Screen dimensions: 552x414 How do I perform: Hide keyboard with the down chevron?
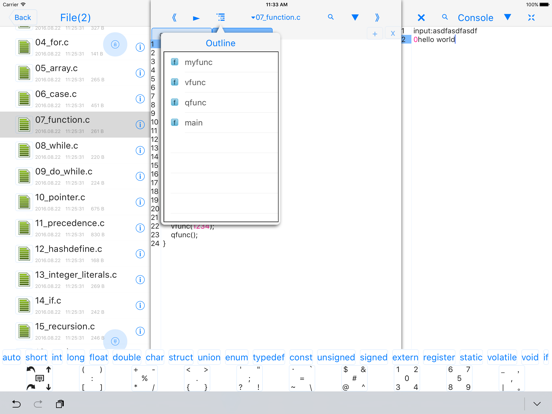(x=537, y=404)
